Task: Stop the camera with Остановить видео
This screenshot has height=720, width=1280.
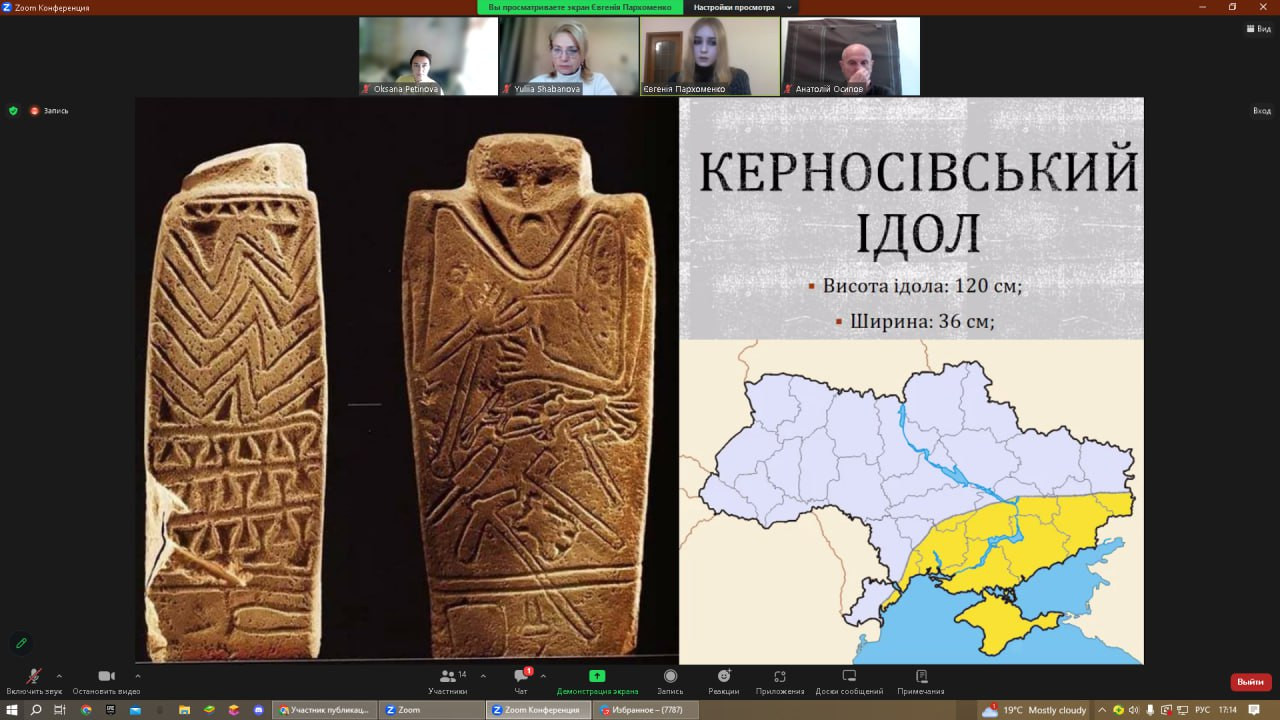Action: 106,682
